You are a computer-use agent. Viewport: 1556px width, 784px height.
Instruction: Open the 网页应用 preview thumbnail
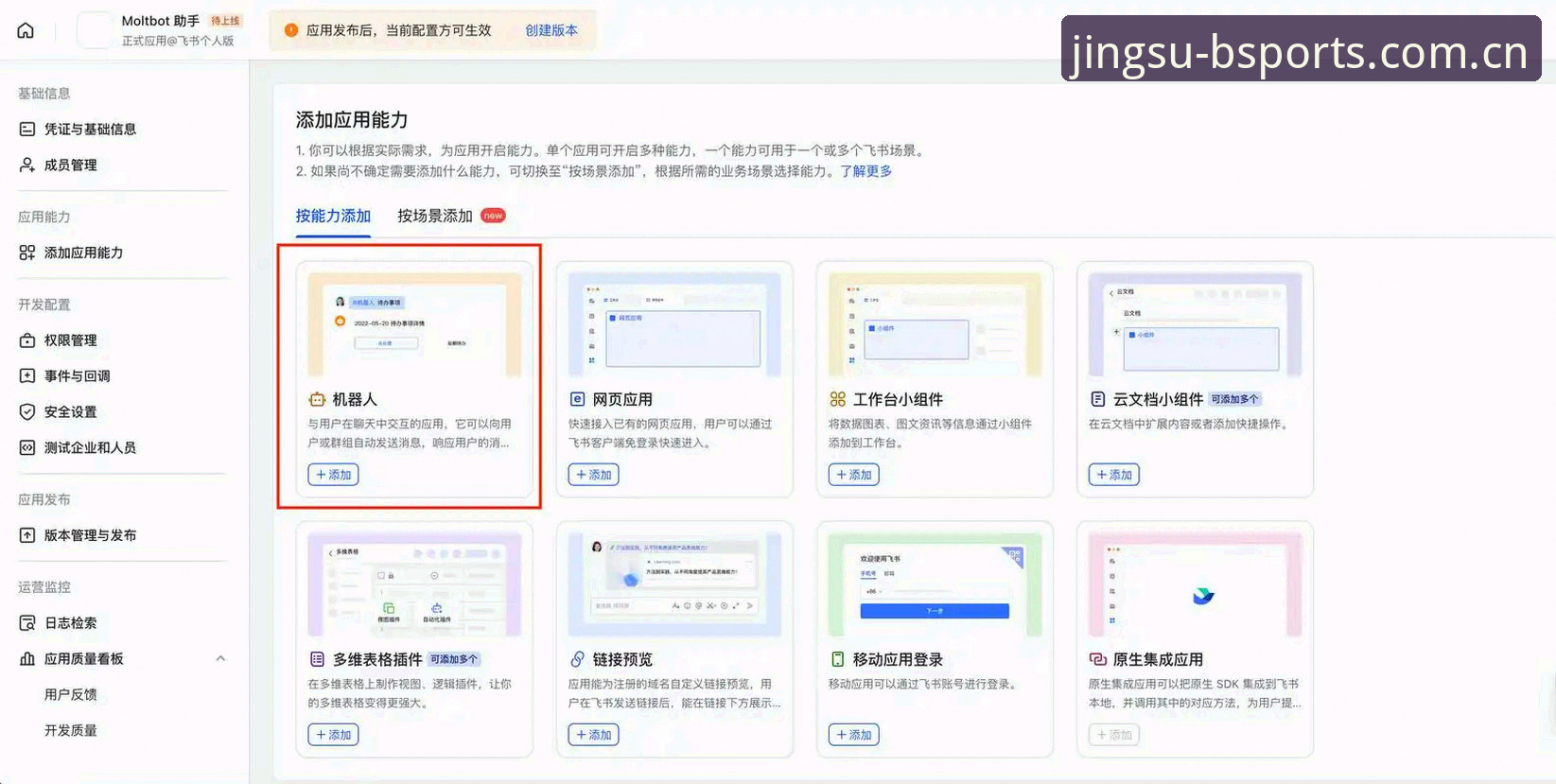(674, 324)
